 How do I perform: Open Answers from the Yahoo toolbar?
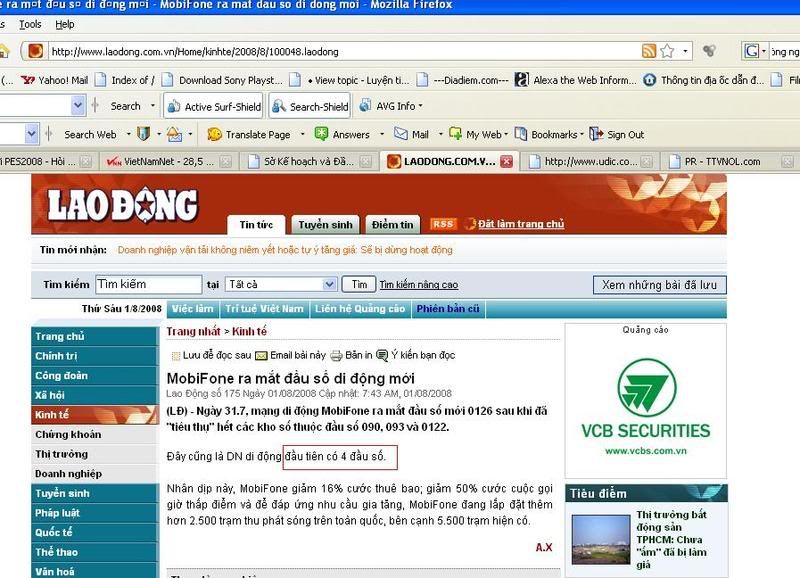[342, 135]
